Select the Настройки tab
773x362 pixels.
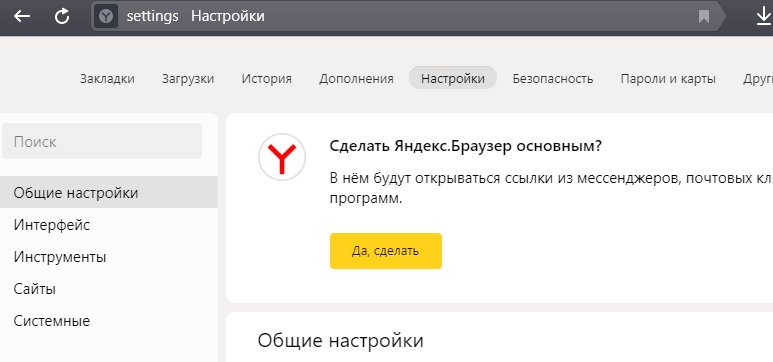pyautogui.click(x=453, y=78)
